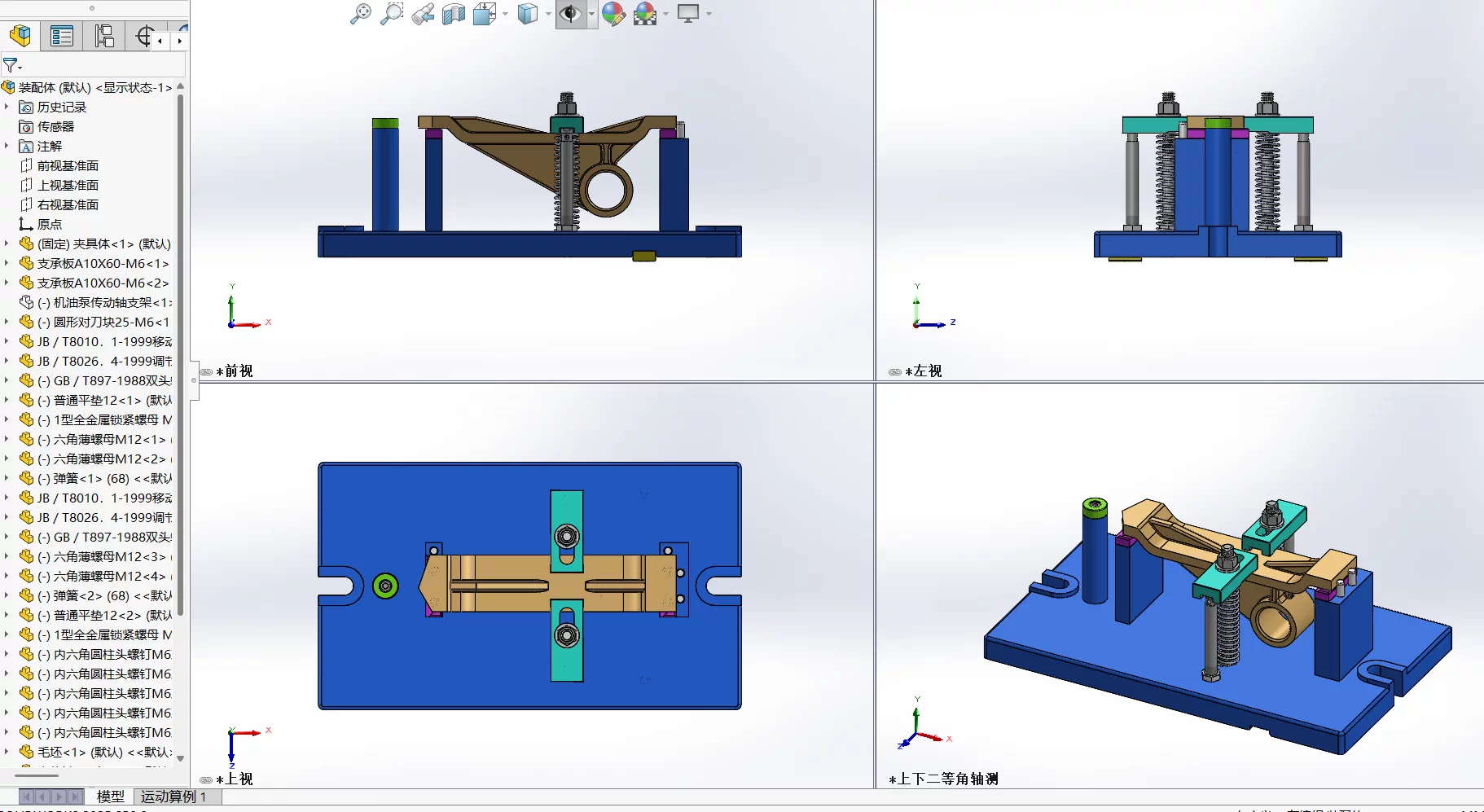Click the feature tree filter funnel icon

[11, 65]
